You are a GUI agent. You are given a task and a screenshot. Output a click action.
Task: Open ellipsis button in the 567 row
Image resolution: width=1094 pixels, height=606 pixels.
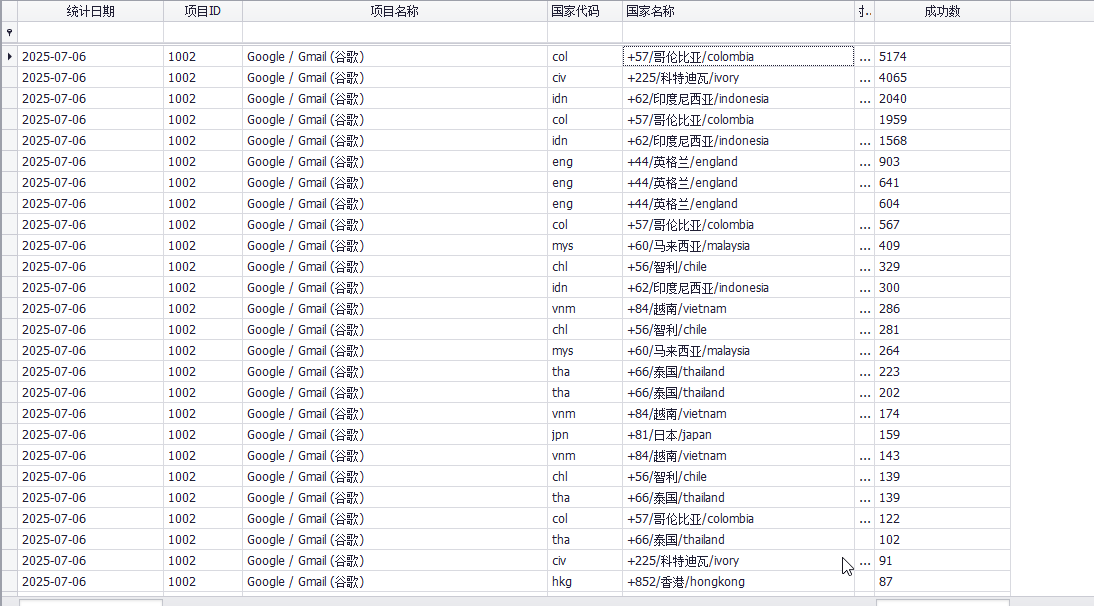(864, 225)
